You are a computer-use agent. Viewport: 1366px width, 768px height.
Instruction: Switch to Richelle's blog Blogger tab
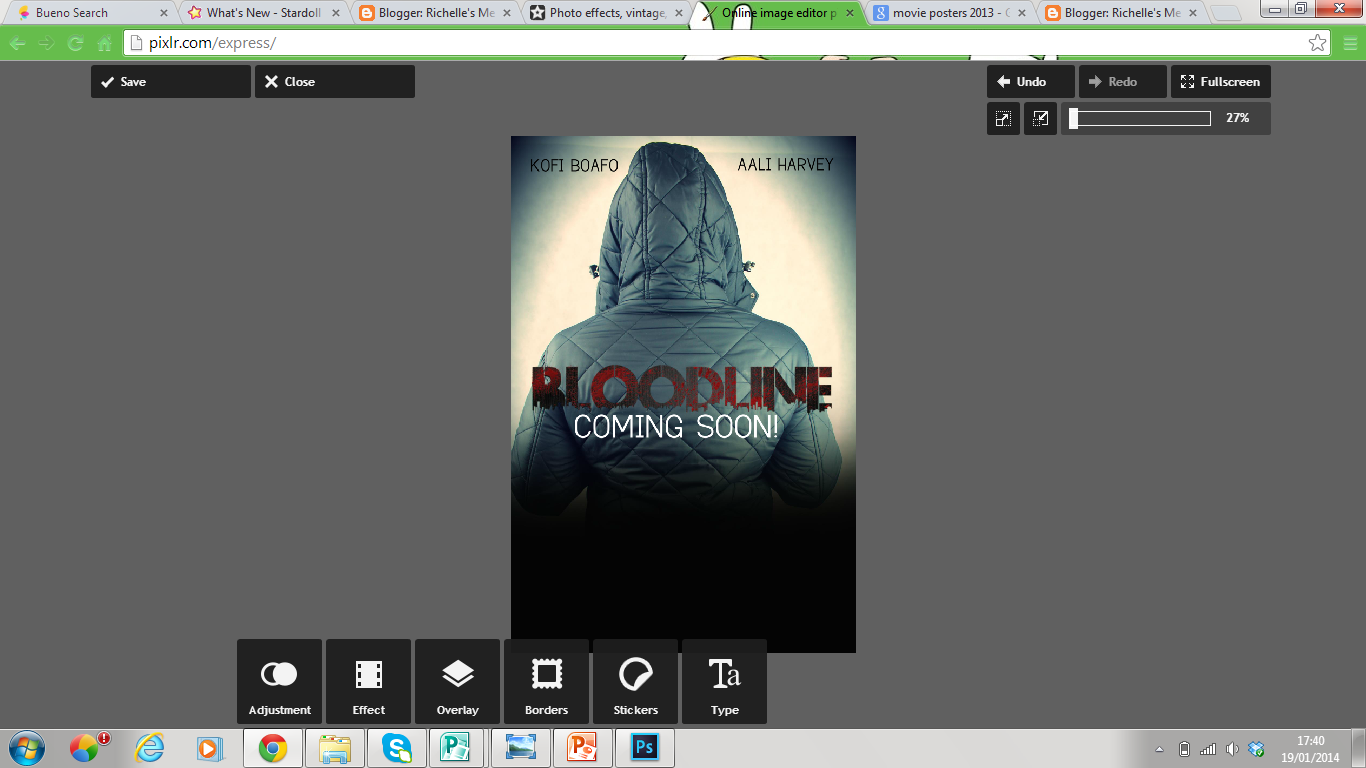point(1120,14)
